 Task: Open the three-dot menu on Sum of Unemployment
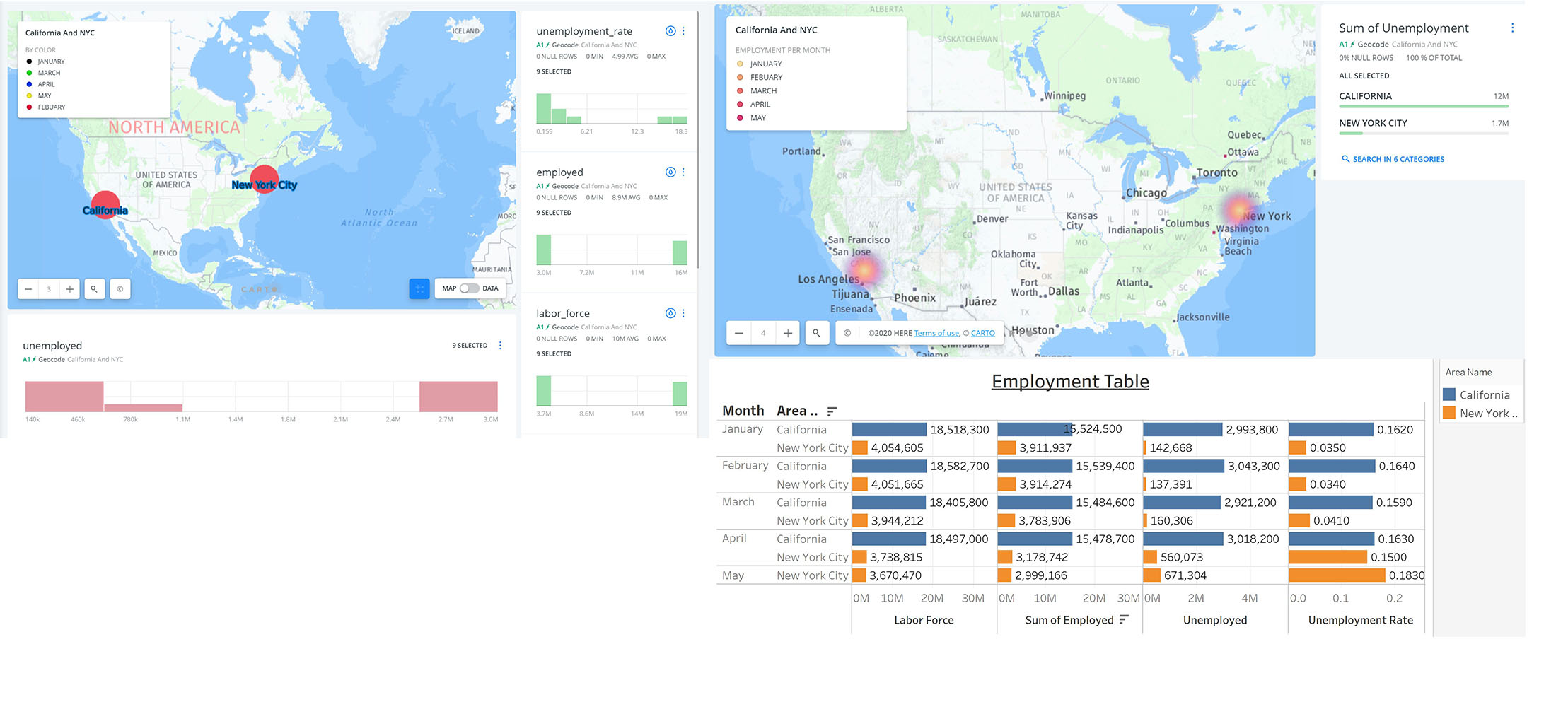click(x=1513, y=28)
